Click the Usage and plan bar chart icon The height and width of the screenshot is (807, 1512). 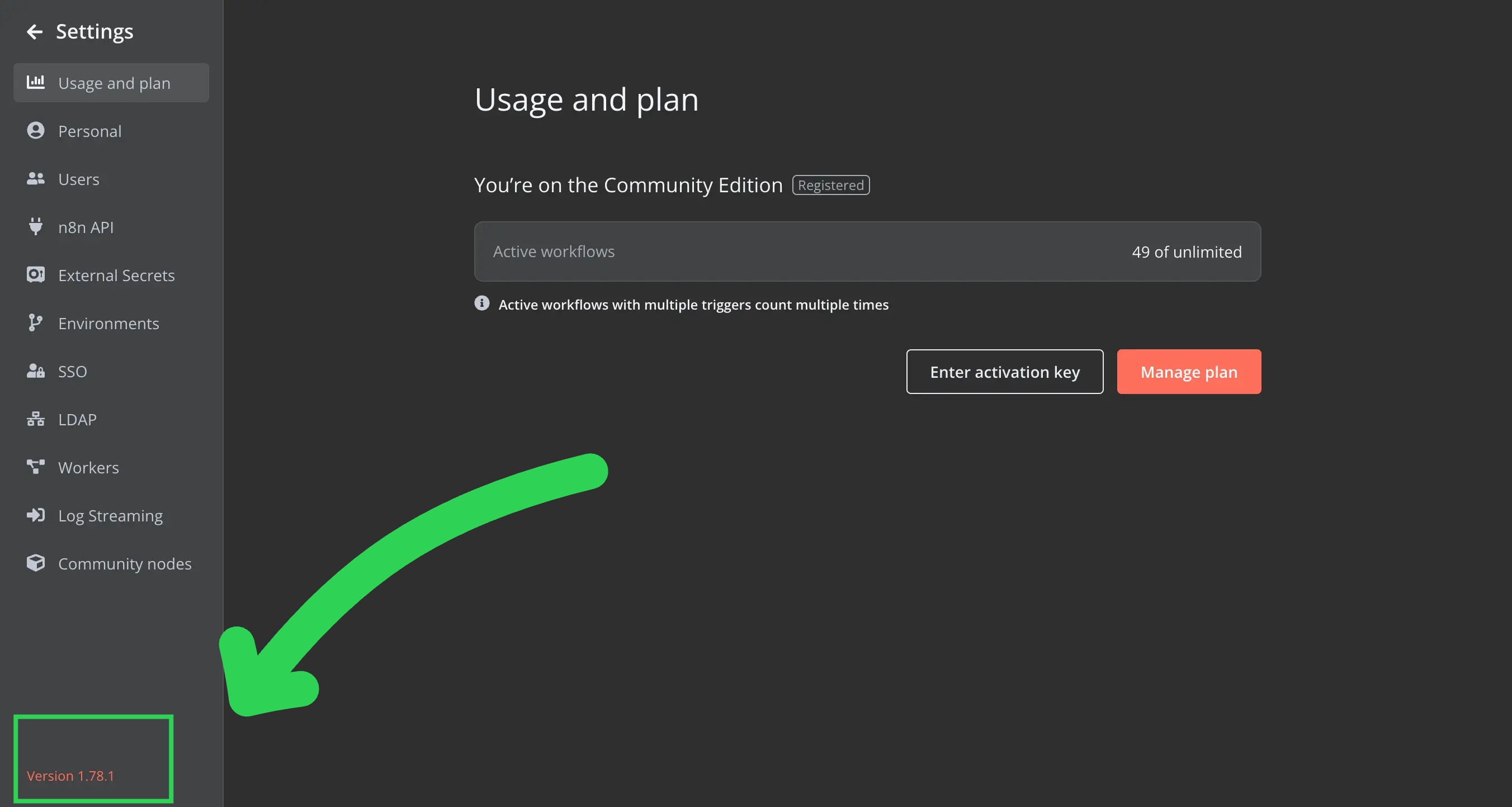click(x=36, y=82)
